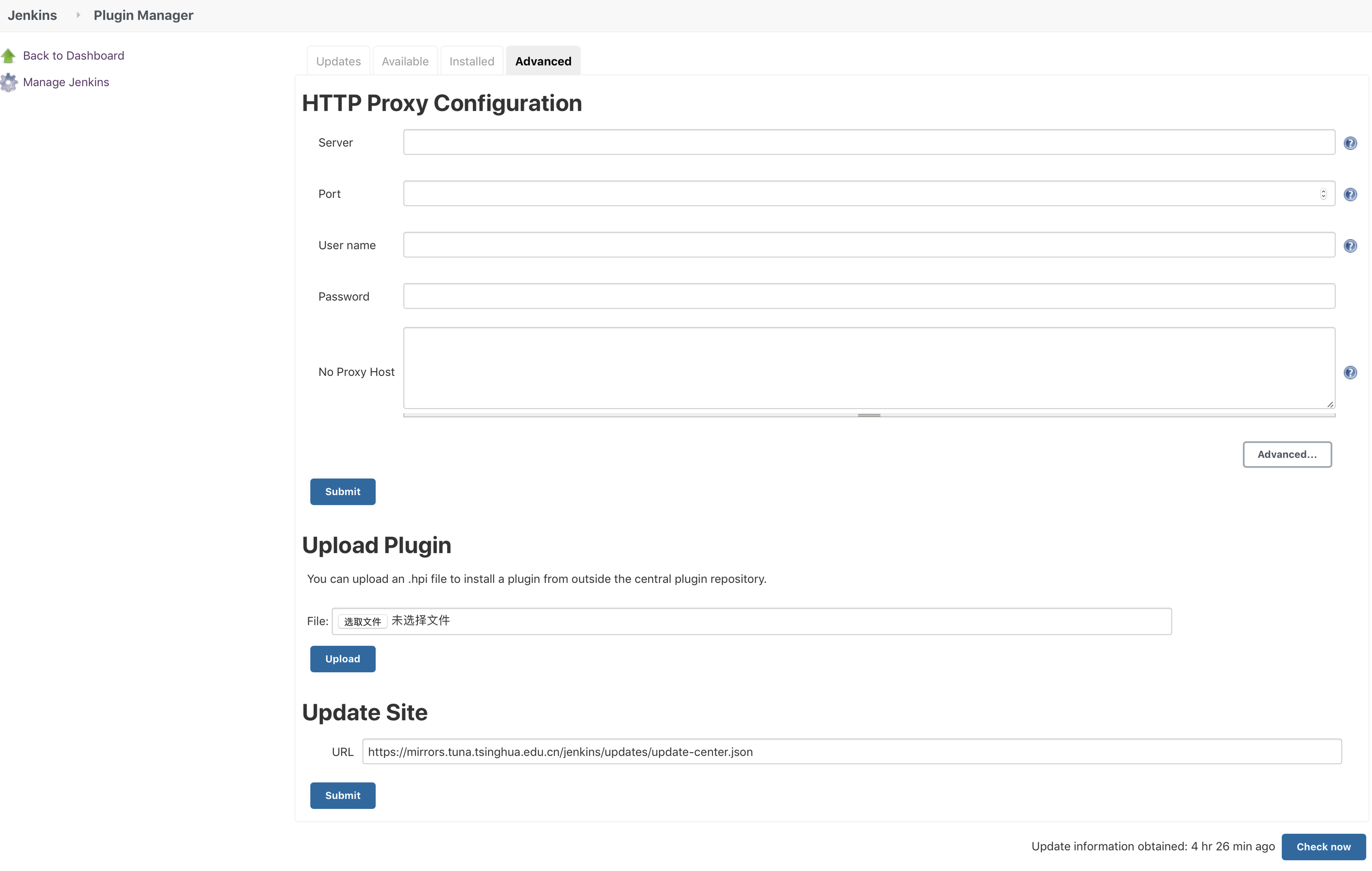Click the Password field label

tap(343, 296)
